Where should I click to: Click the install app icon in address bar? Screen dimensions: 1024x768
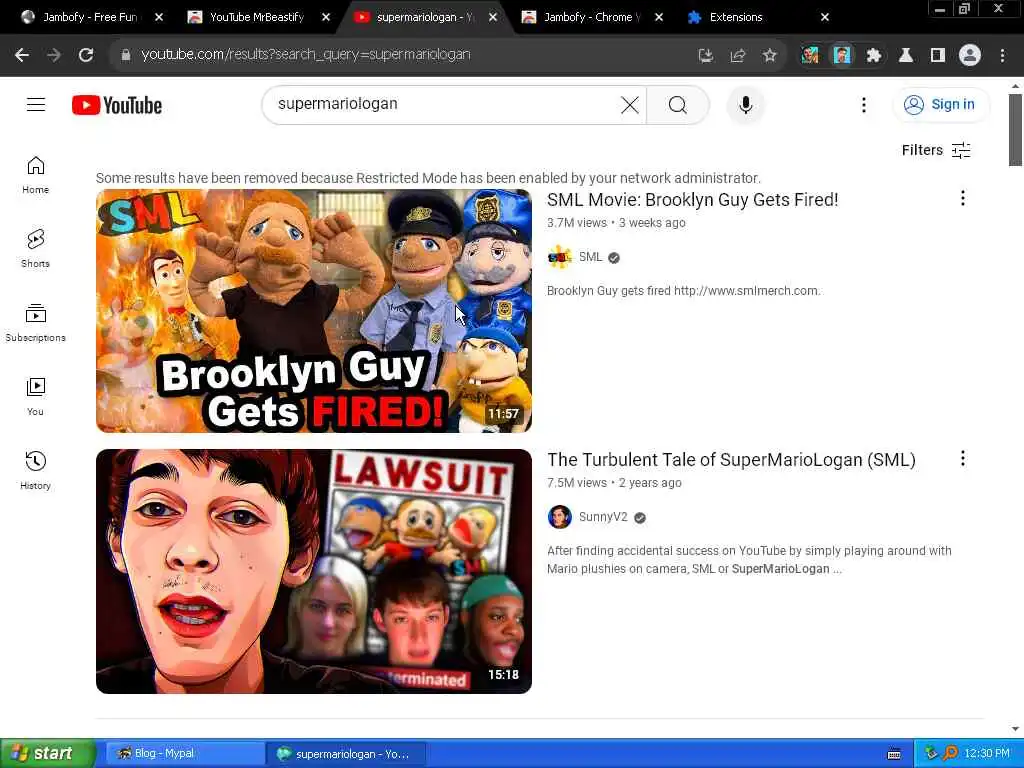pos(705,56)
